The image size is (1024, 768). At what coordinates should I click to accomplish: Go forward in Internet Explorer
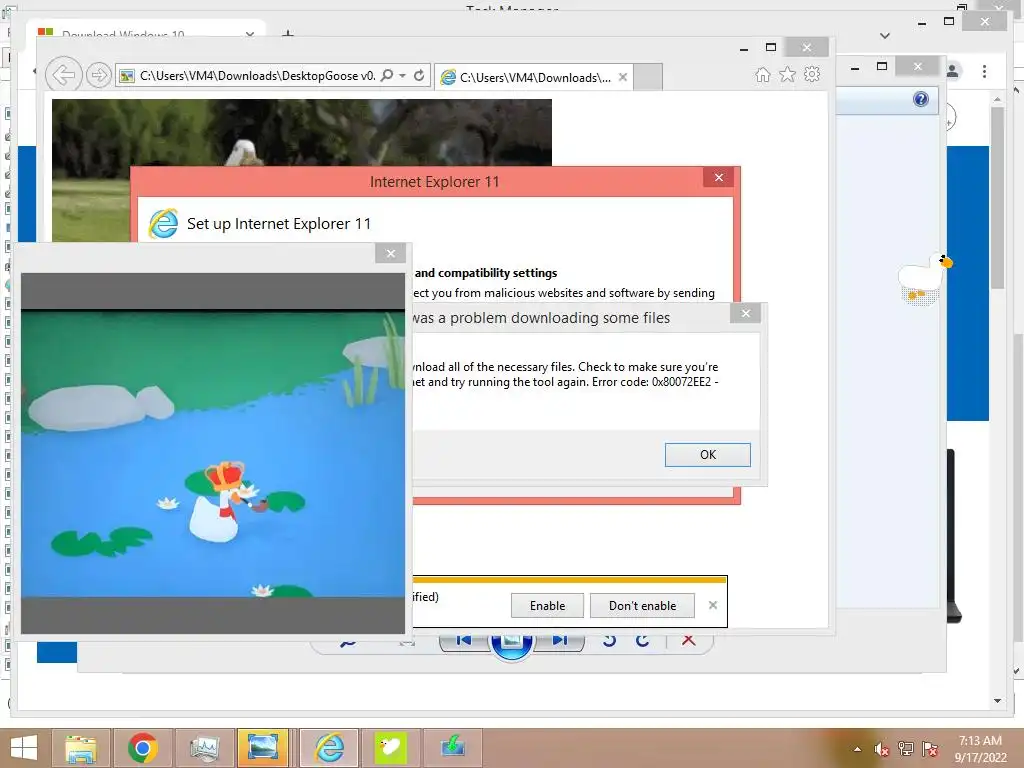(98, 76)
